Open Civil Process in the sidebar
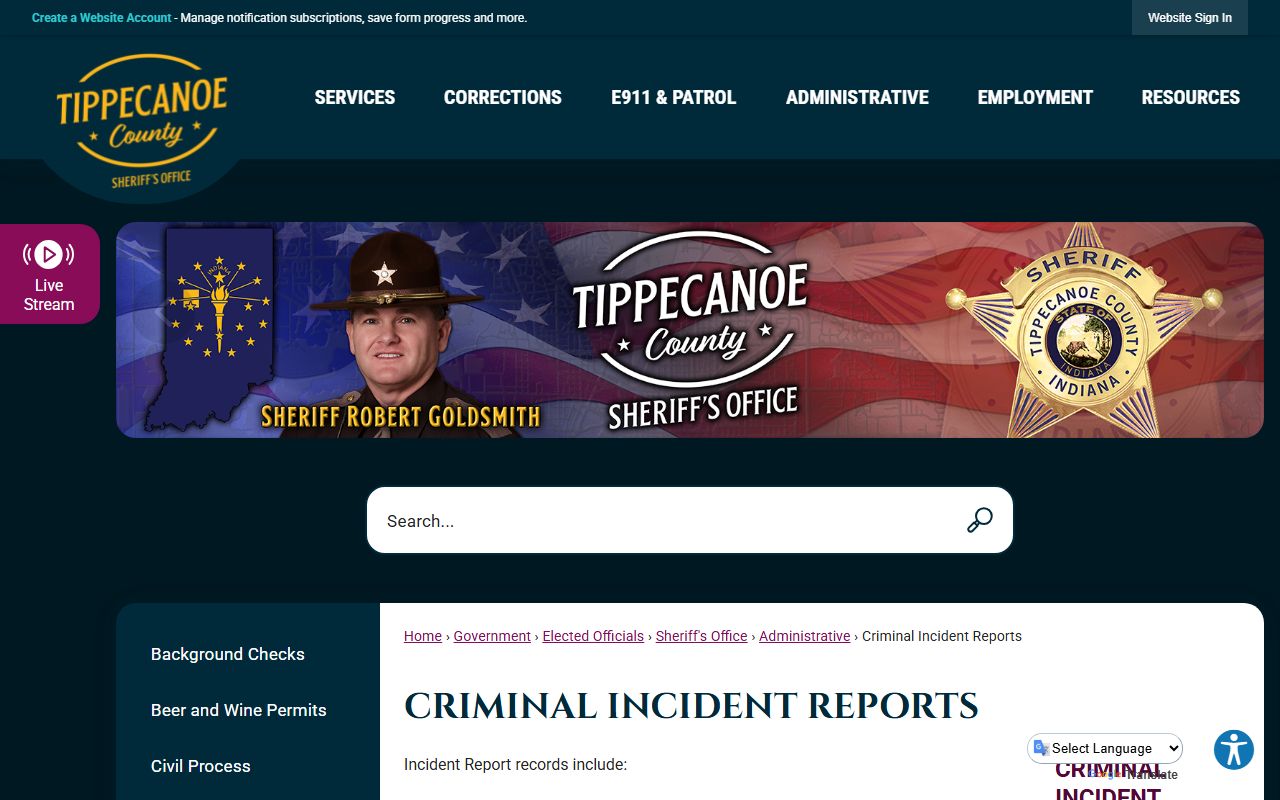 point(201,766)
